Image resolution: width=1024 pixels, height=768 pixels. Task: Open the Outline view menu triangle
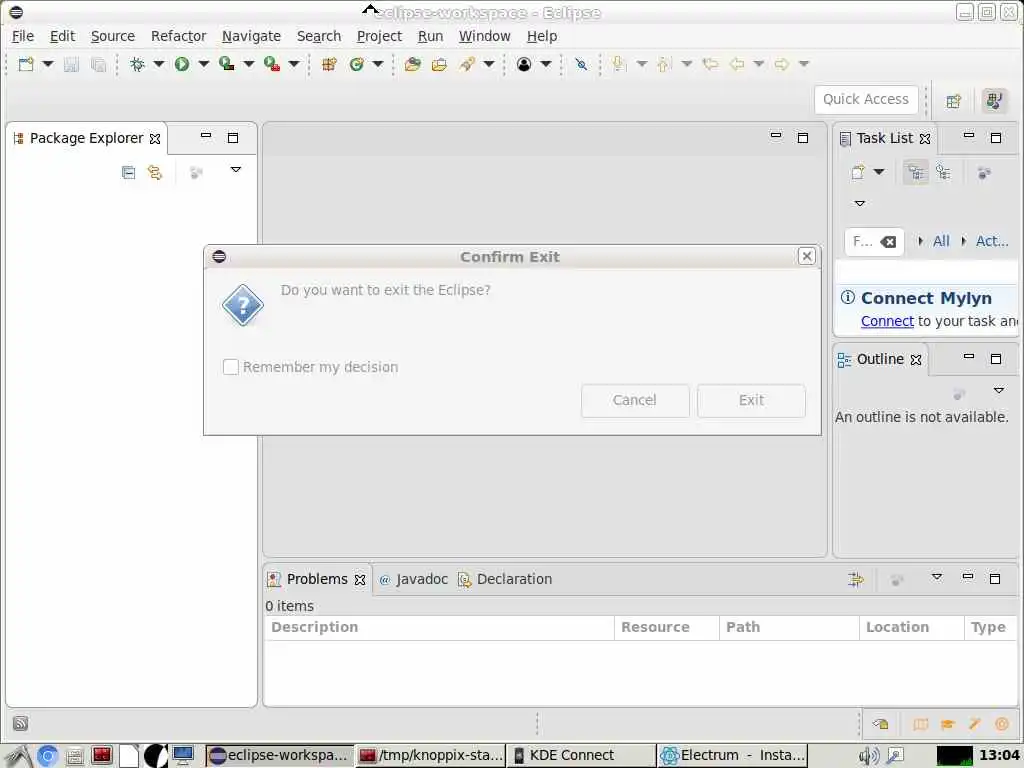999,391
